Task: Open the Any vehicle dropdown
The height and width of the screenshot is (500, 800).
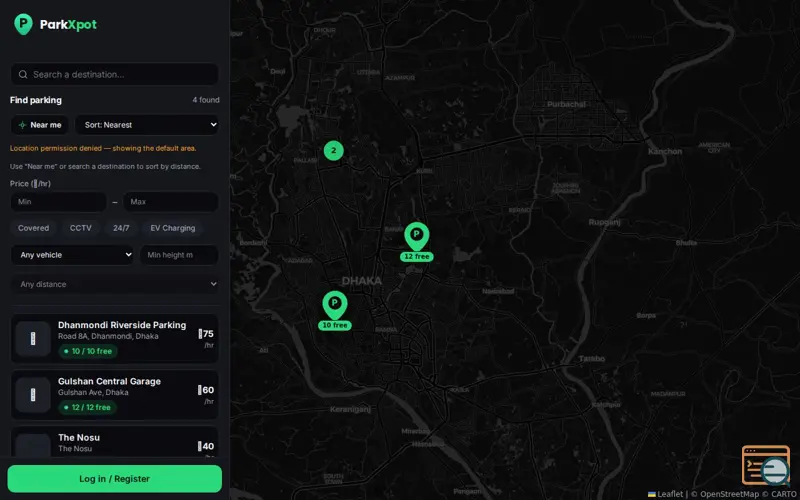Action: [73, 255]
